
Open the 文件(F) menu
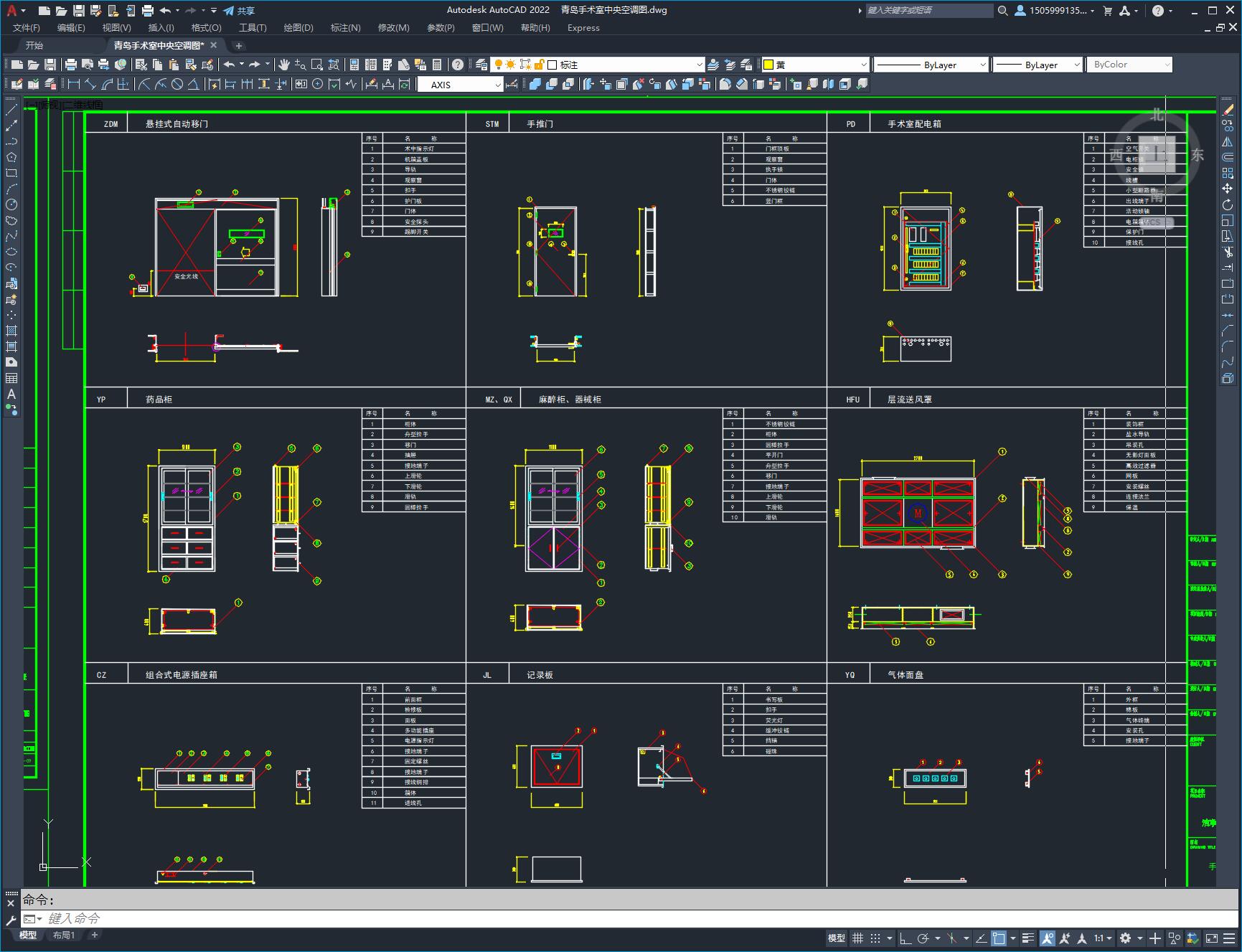tap(27, 27)
